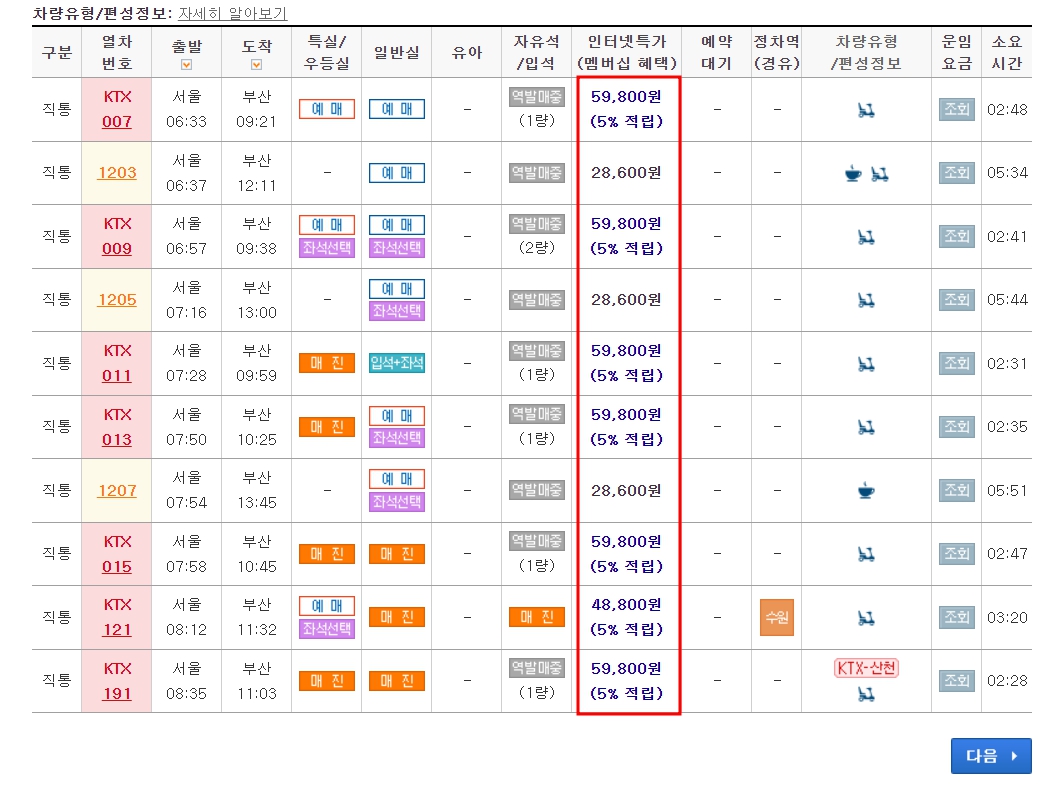Click first-class 매진 for KTX 011
Screen dimensions: 1050x787
click(x=327, y=363)
